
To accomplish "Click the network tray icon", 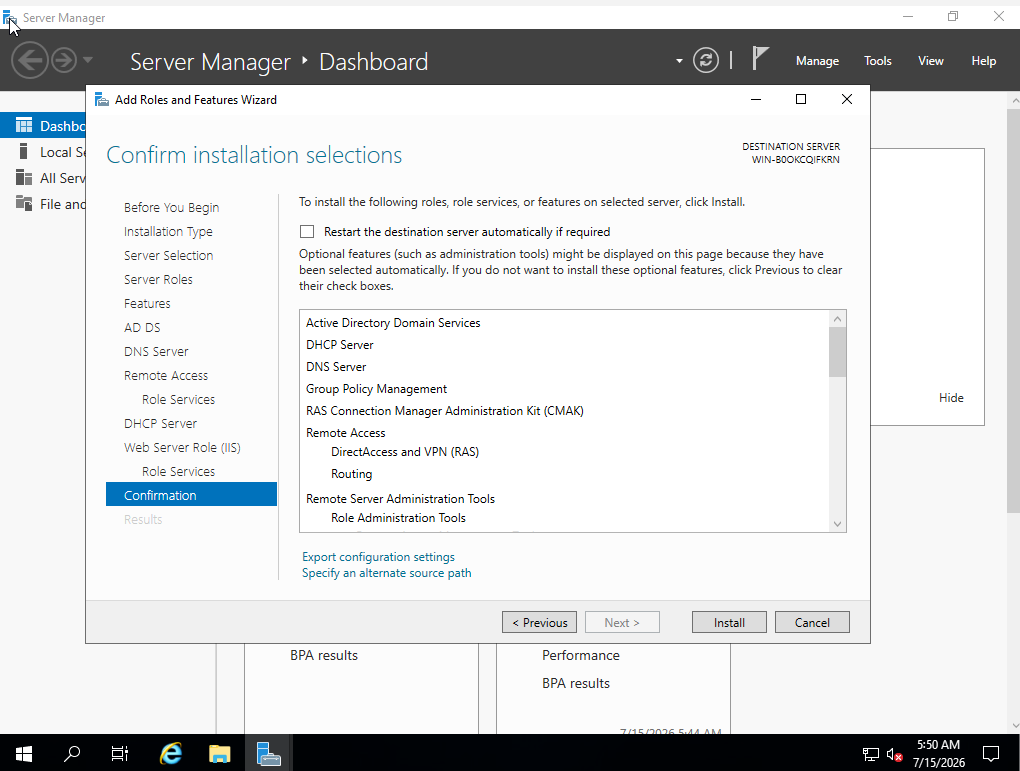I will [x=870, y=754].
